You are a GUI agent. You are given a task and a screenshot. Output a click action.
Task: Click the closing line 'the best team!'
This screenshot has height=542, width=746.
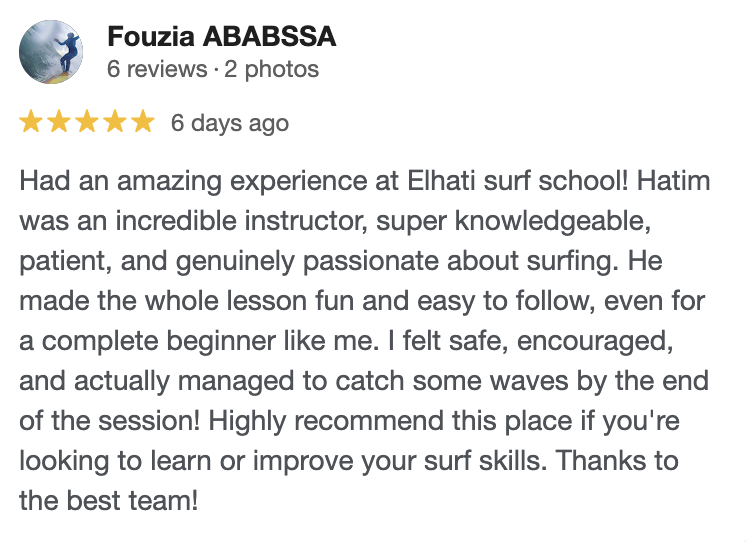coord(108,501)
